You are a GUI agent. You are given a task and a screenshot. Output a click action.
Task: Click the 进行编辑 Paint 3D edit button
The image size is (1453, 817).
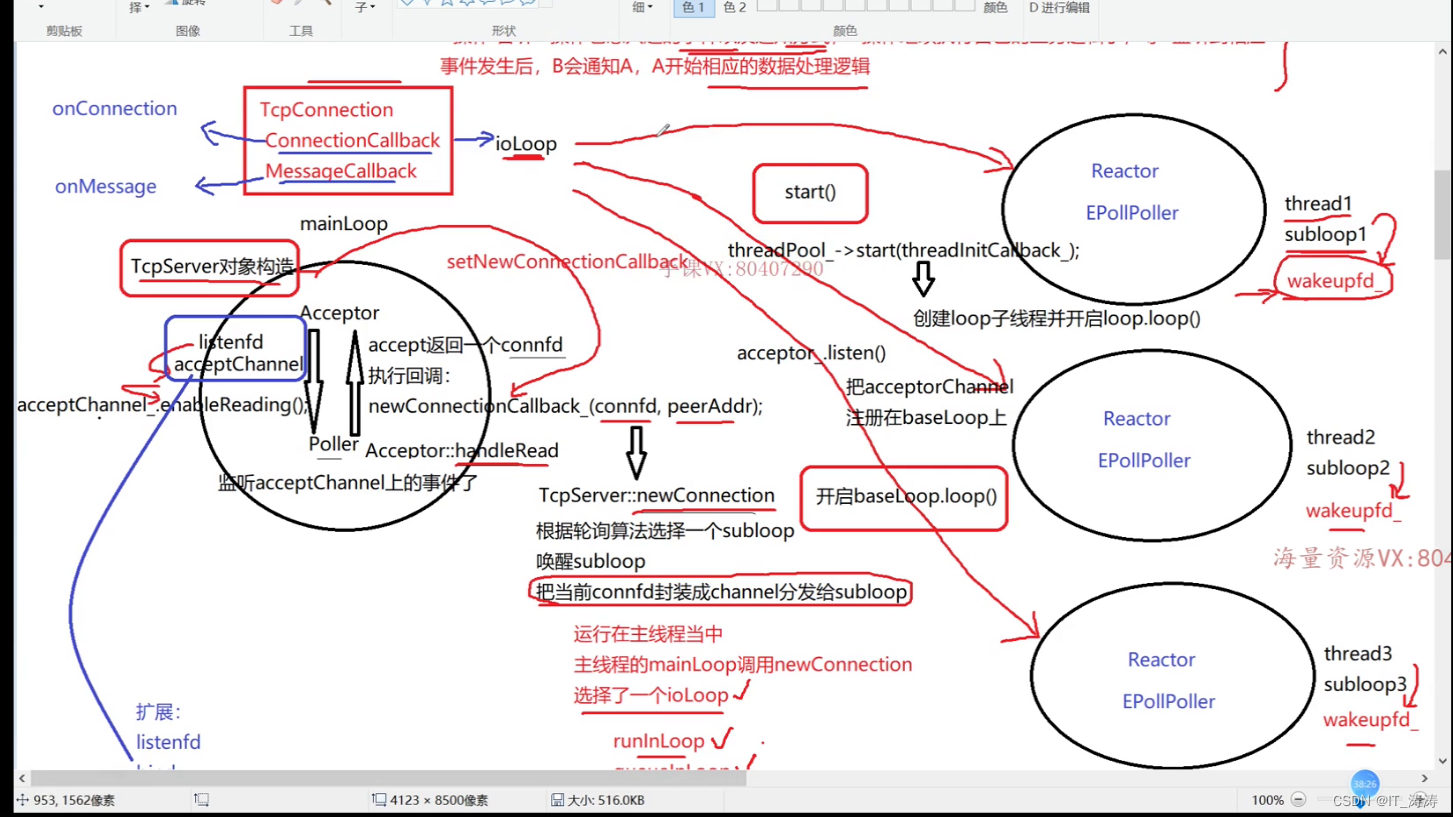1059,8
